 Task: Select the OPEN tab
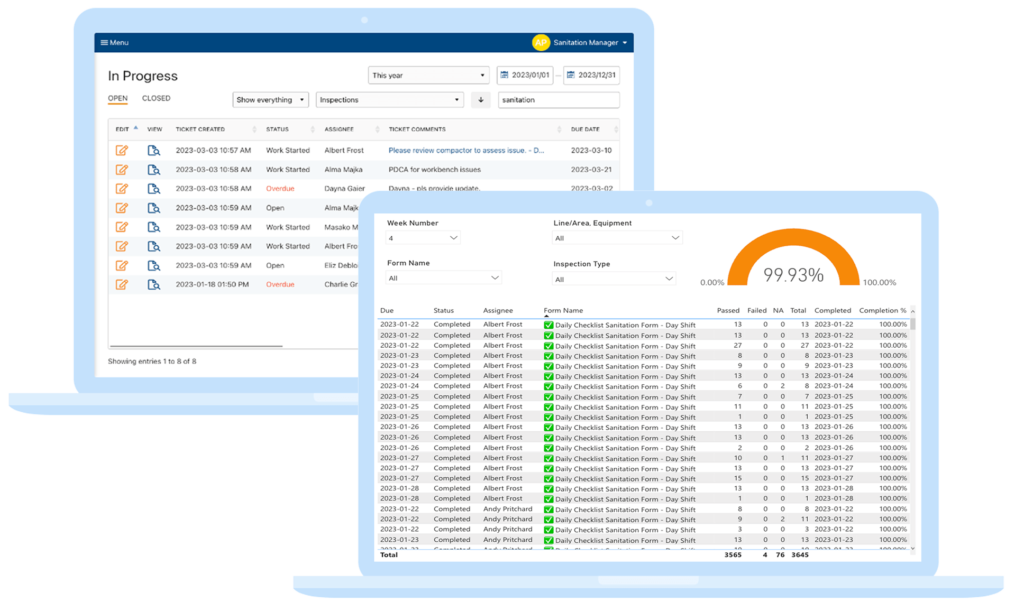click(118, 99)
